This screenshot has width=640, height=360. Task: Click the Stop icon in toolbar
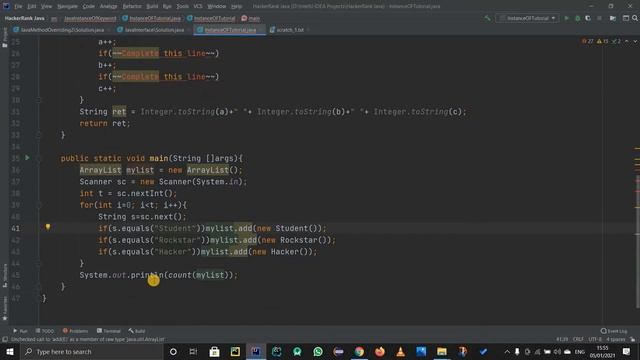pos(599,18)
